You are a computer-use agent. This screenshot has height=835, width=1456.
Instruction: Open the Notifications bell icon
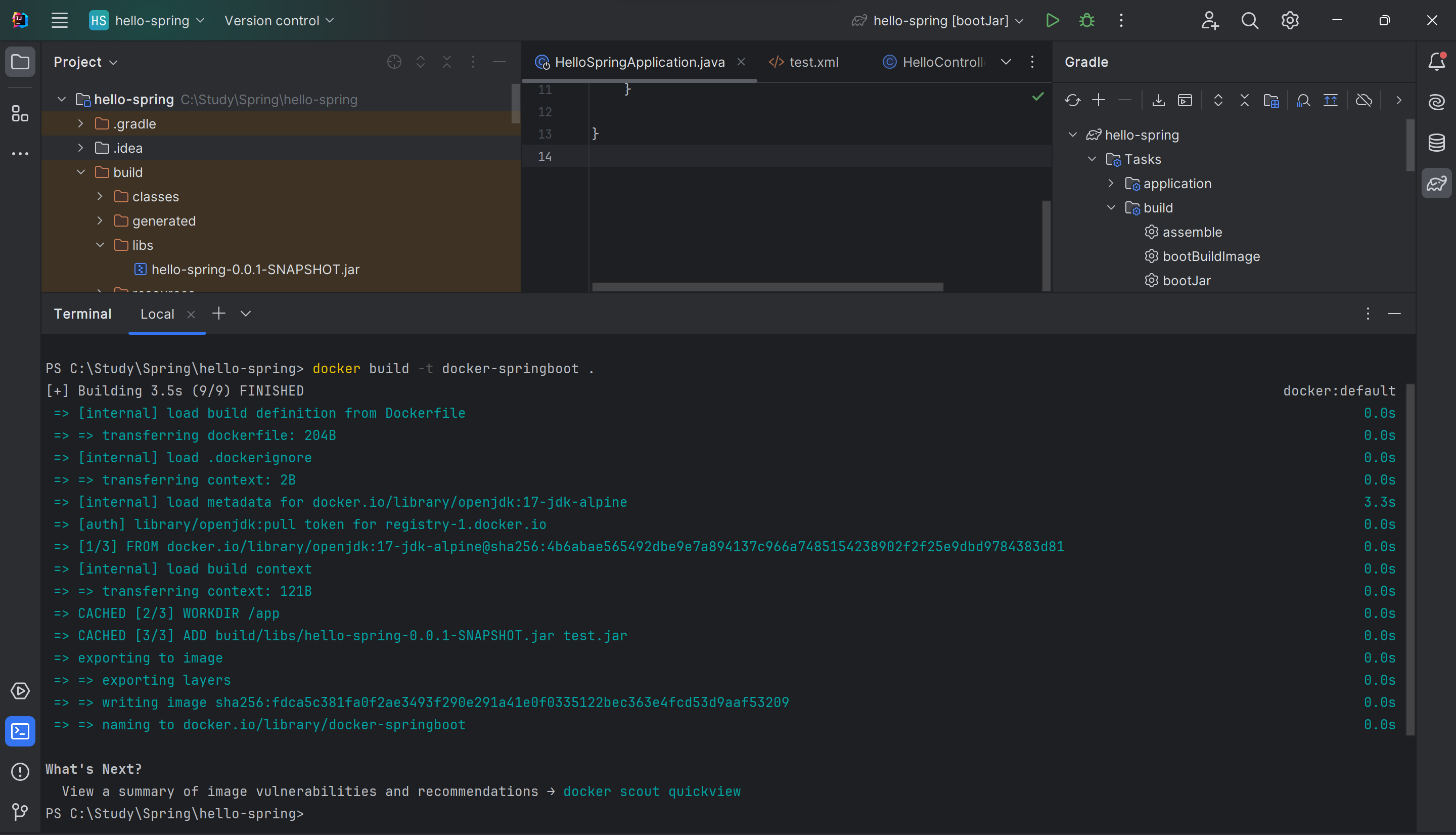click(x=1436, y=61)
